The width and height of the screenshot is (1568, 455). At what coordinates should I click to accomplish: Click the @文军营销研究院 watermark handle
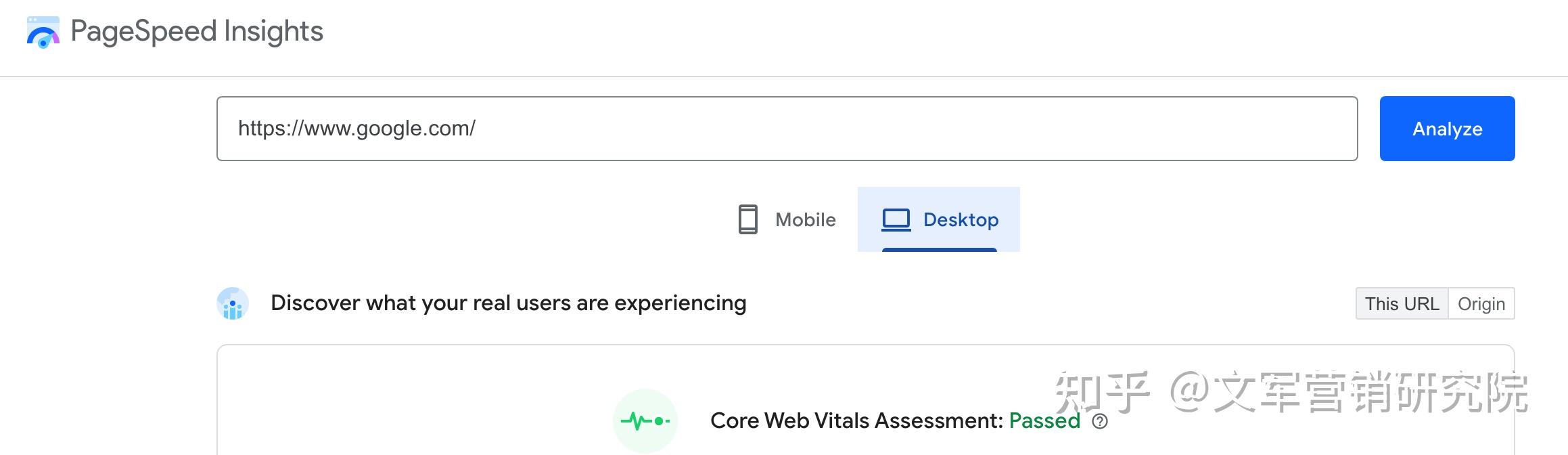tap(1350, 393)
